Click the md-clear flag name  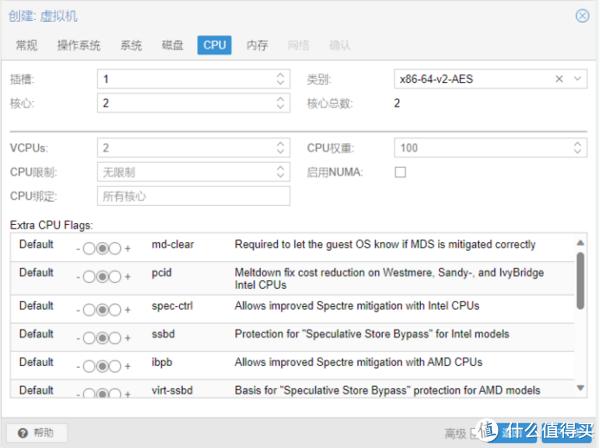173,244
